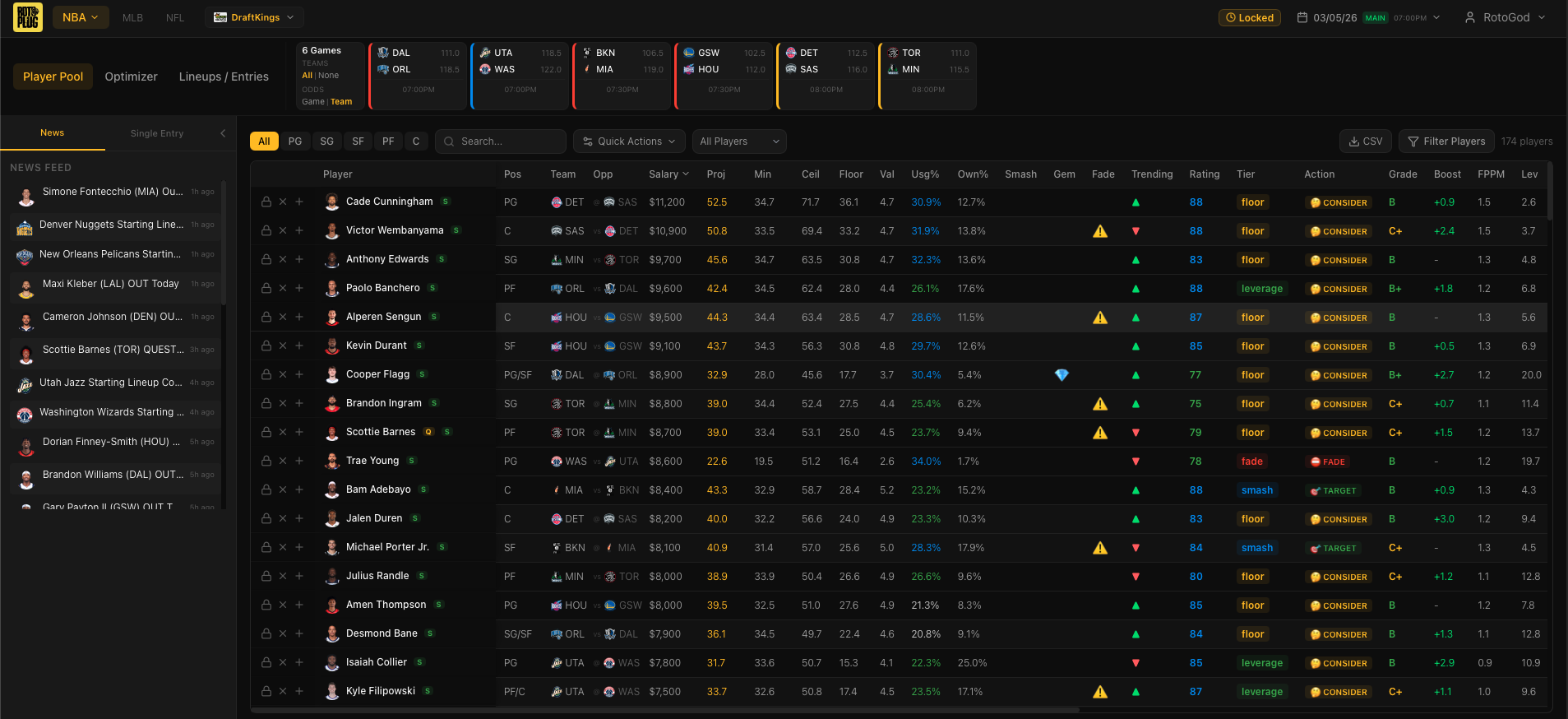
Task: Sort by the Salary column header
Action: [x=668, y=174]
